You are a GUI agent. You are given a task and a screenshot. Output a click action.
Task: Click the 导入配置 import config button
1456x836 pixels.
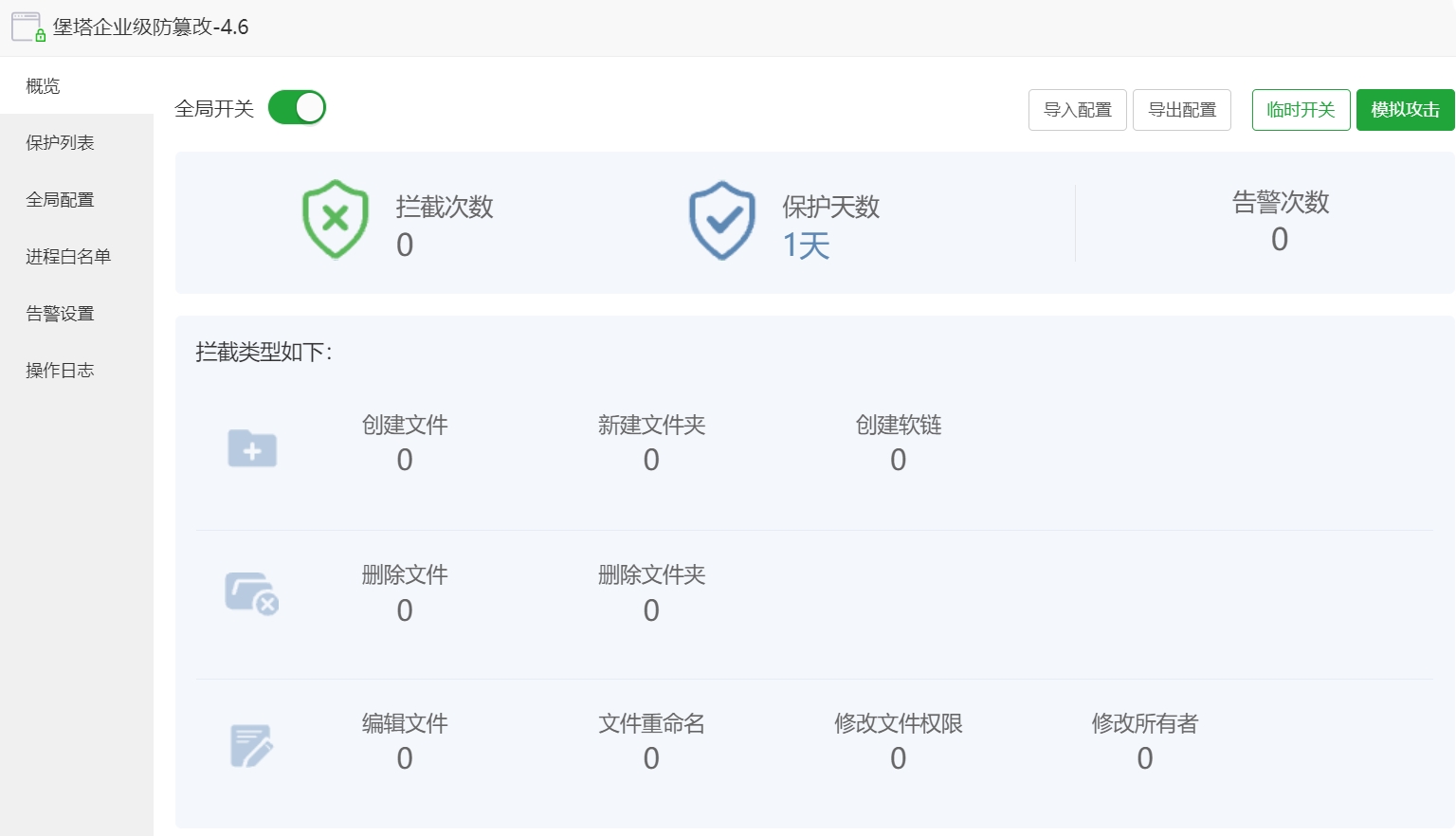[x=1077, y=109]
